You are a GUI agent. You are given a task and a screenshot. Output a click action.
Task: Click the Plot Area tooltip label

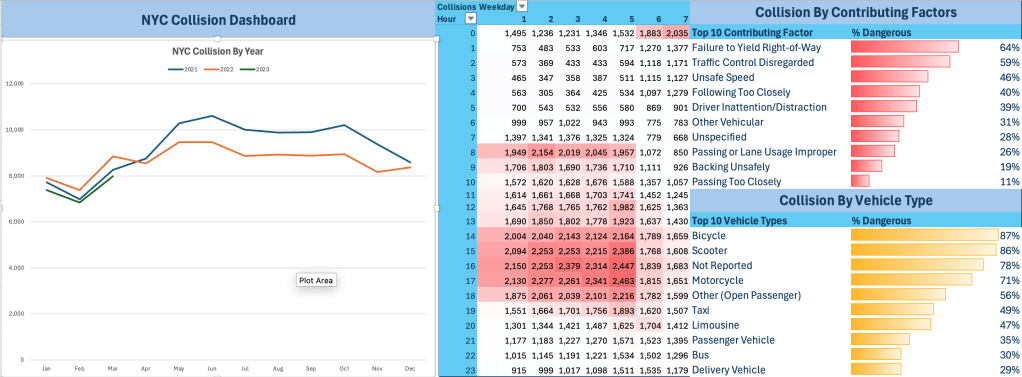(316, 280)
